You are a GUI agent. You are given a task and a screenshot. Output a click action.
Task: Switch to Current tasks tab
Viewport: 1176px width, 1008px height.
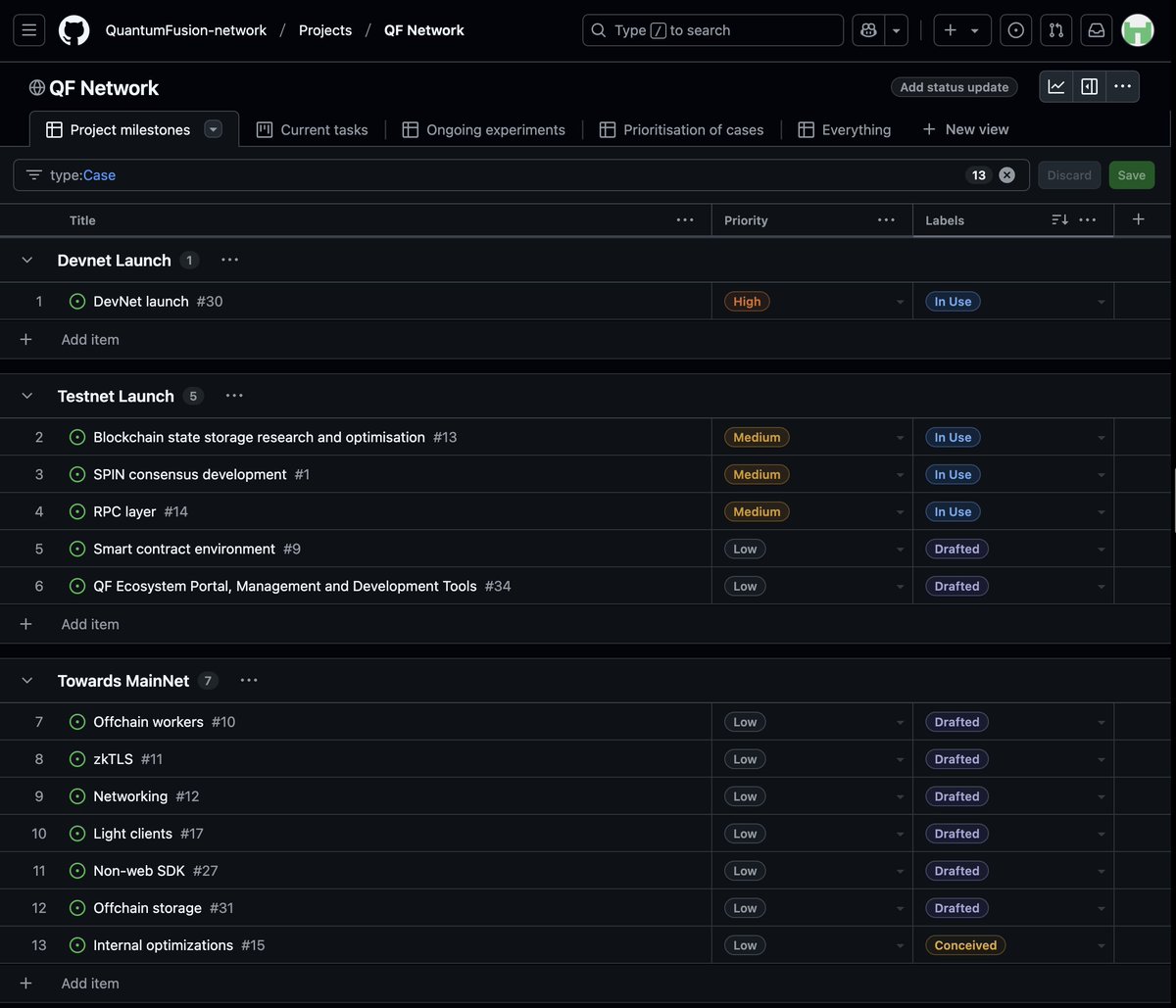pyautogui.click(x=312, y=129)
